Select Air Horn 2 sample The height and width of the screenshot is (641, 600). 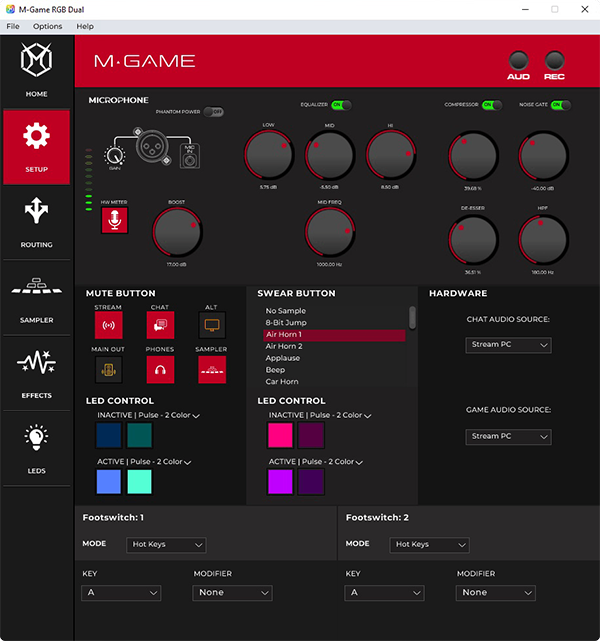click(334, 347)
